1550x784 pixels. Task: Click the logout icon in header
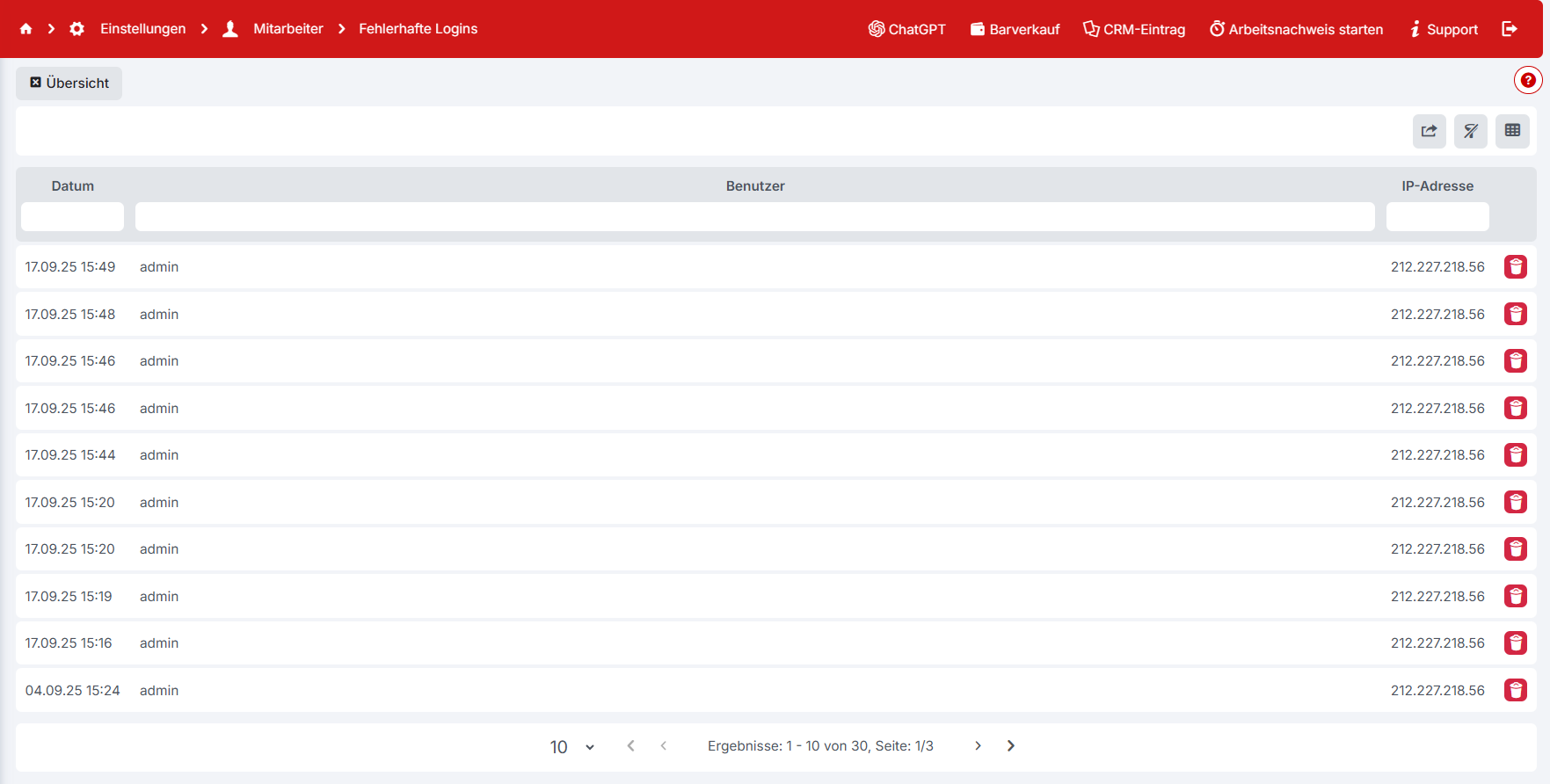tap(1510, 29)
